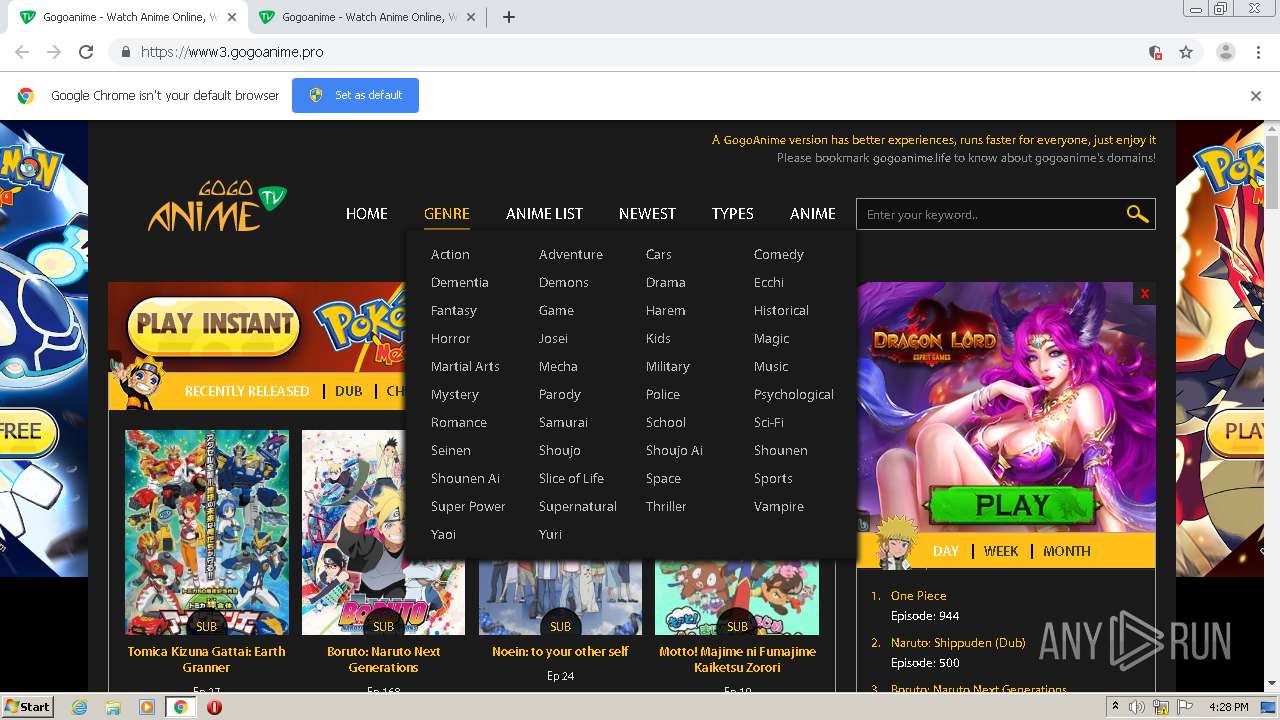Open Naruto: Shippuden (Dub) link
This screenshot has width=1280, height=720.
point(958,643)
